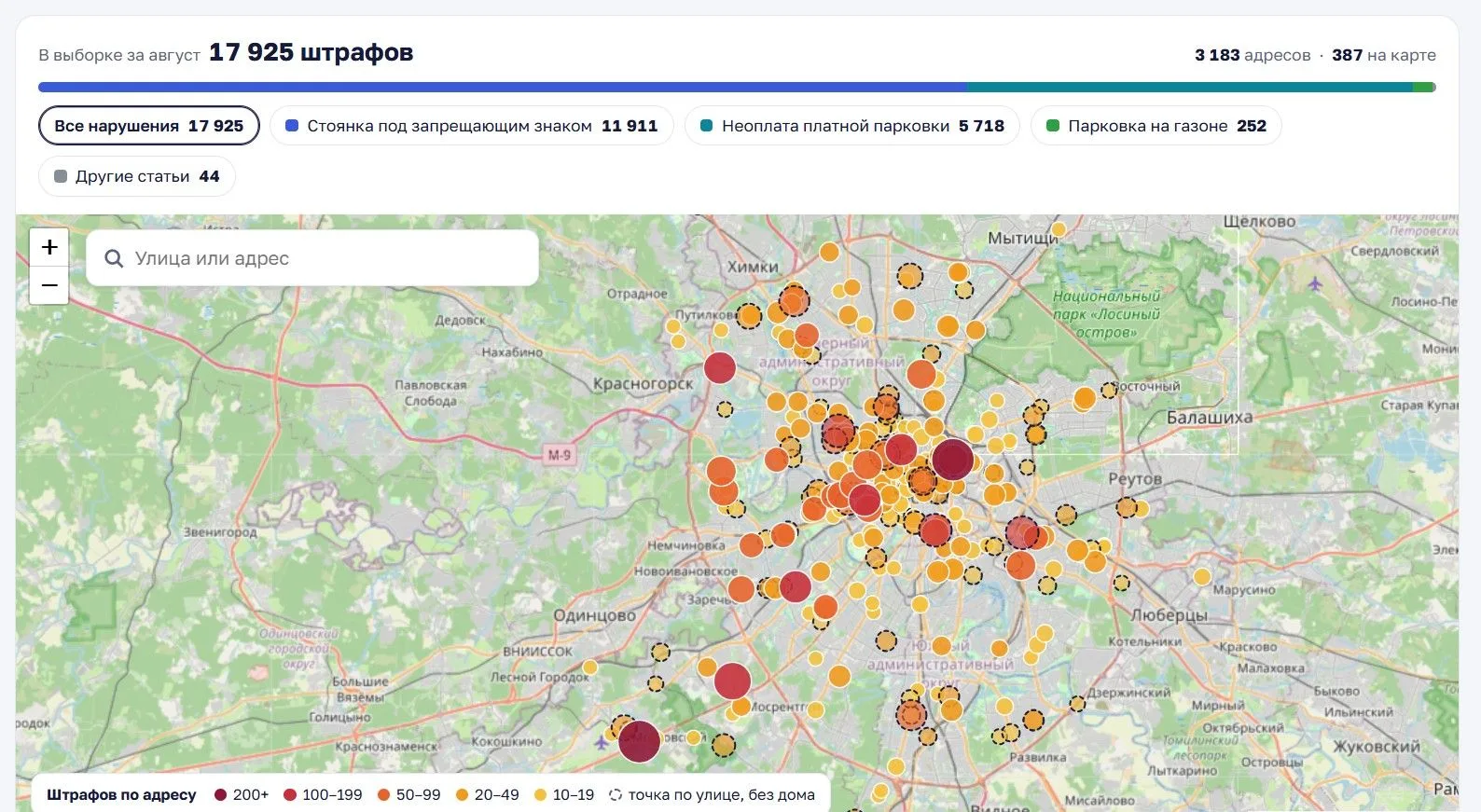Click the 100–199 legend swatch

point(290,795)
